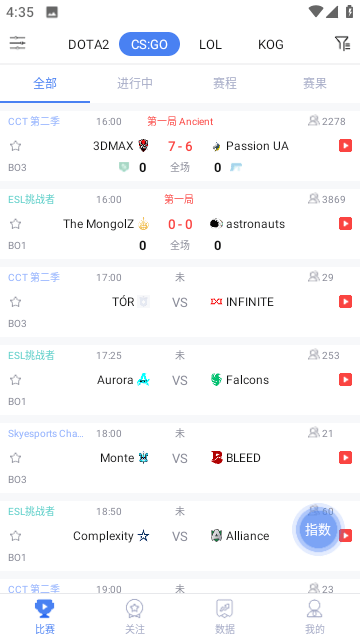Toggle favorite star for Monte vs BLEED
This screenshot has height=640, width=360.
(16, 458)
